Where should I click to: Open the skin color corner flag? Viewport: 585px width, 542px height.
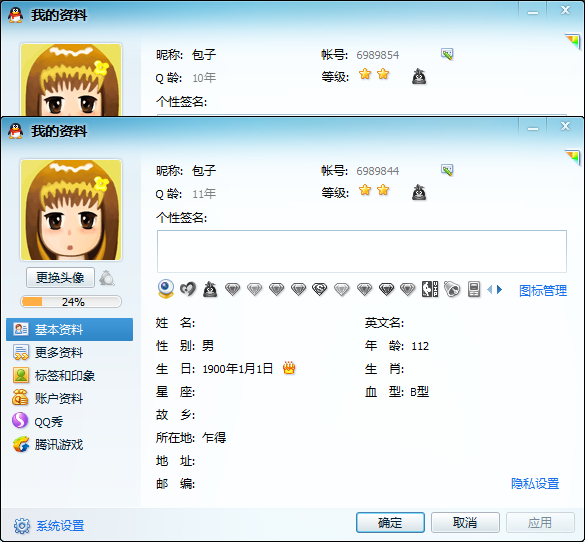[572, 157]
